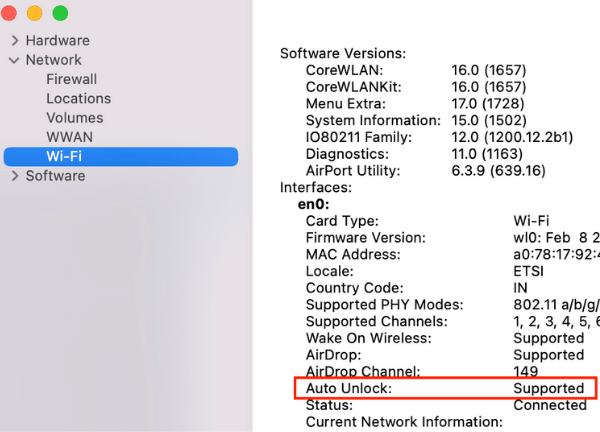
Task: Click the Auto Unlock label
Action: pos(349,388)
